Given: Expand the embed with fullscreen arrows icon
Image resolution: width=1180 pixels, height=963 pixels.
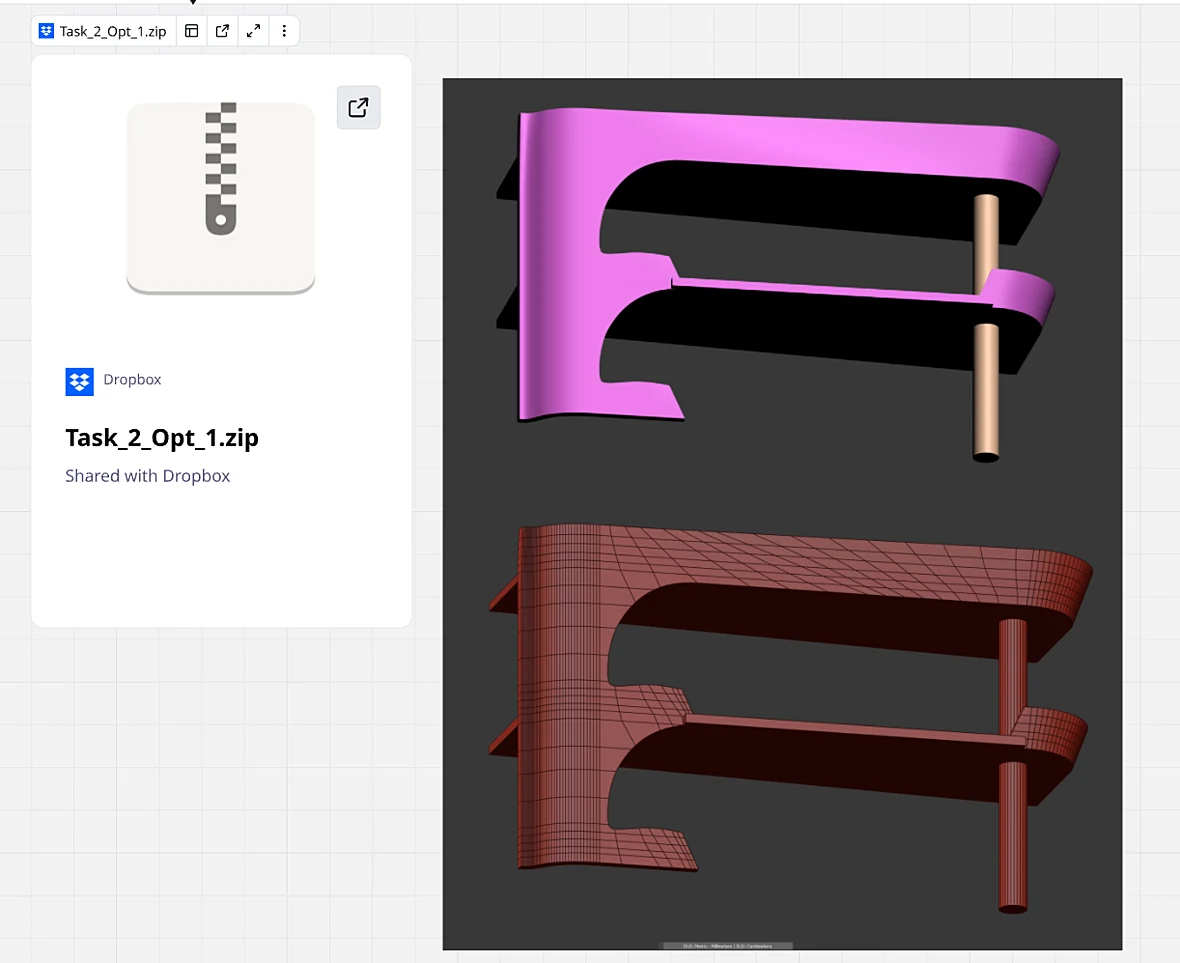Looking at the screenshot, I should click(x=254, y=31).
